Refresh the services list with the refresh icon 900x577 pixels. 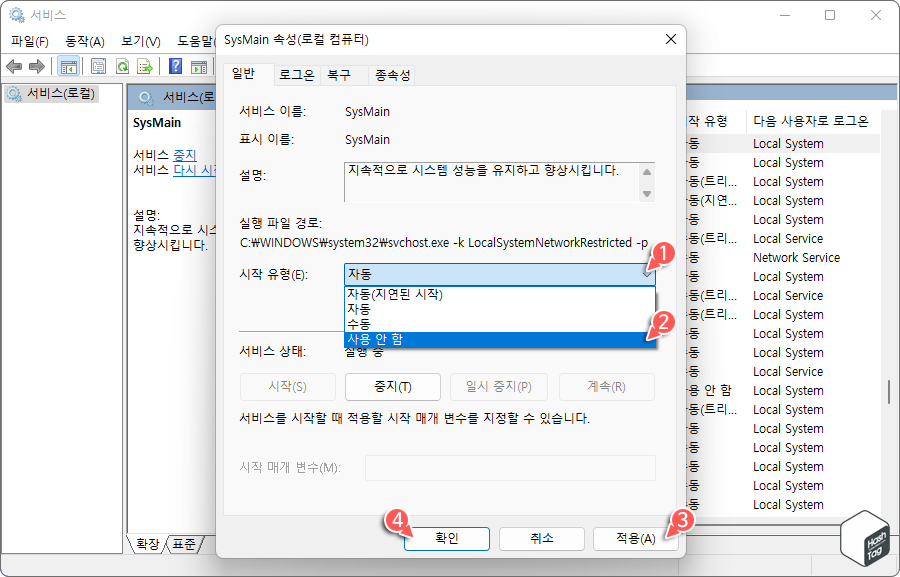(x=122, y=66)
